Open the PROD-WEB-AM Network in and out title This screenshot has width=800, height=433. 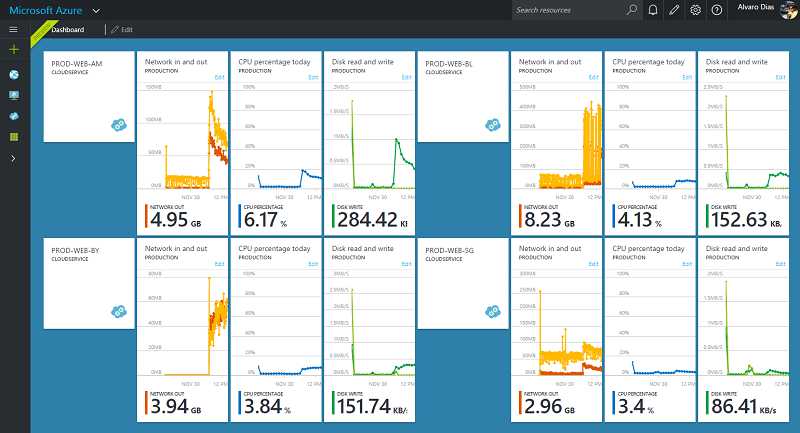tap(176, 62)
